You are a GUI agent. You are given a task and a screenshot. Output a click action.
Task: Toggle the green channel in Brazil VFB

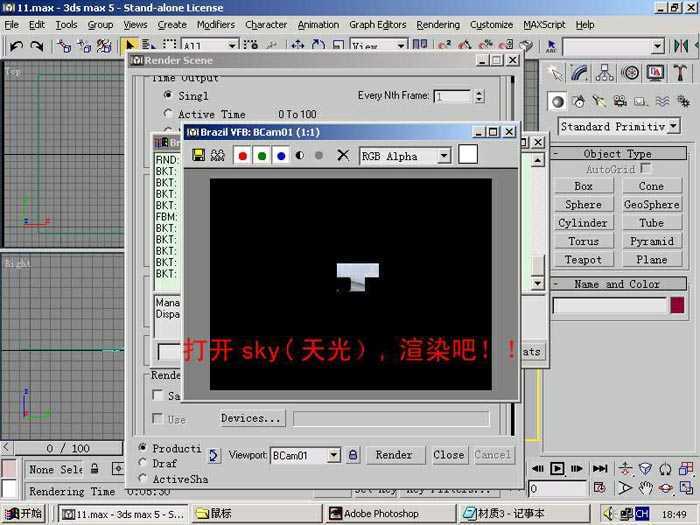pos(262,155)
